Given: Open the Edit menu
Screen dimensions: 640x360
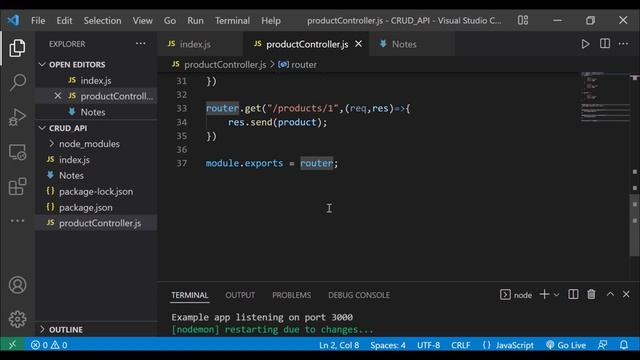Looking at the screenshot, I should click(x=64, y=20).
